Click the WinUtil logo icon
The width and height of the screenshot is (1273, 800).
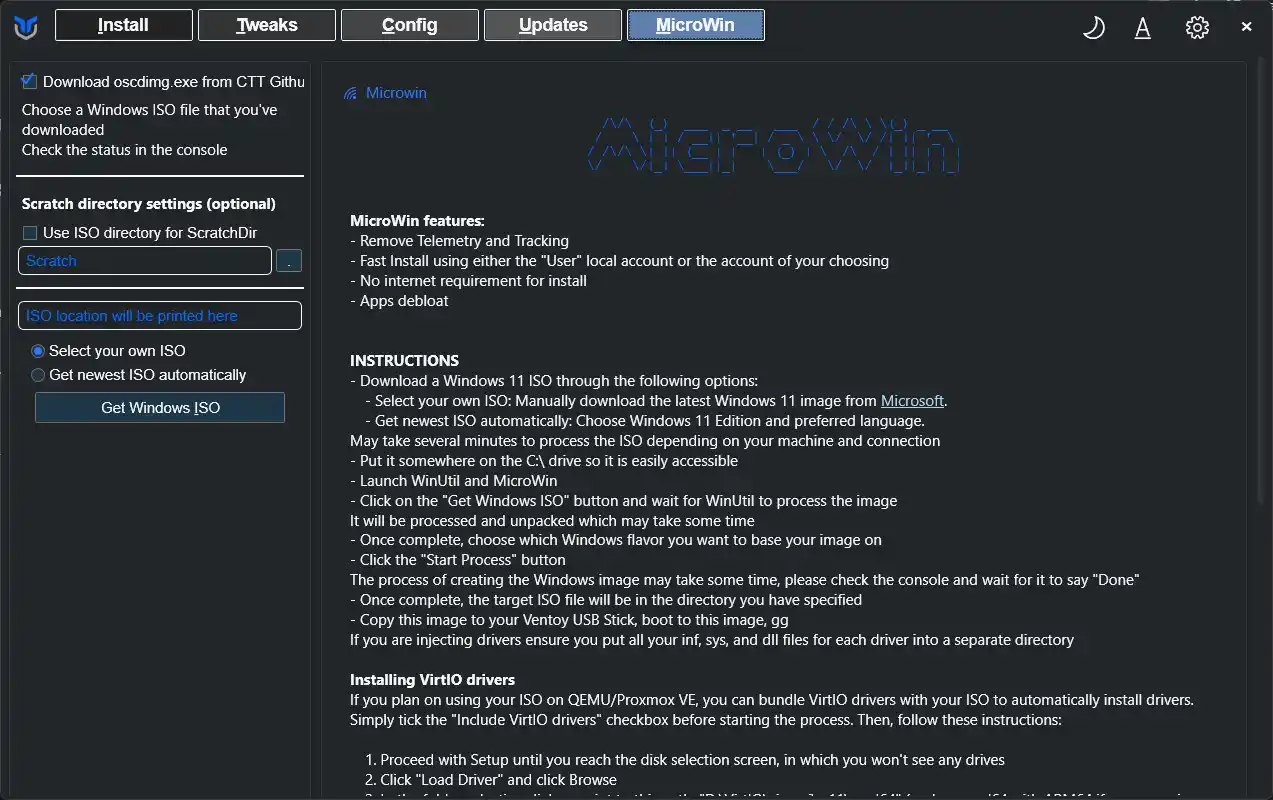(x=26, y=27)
